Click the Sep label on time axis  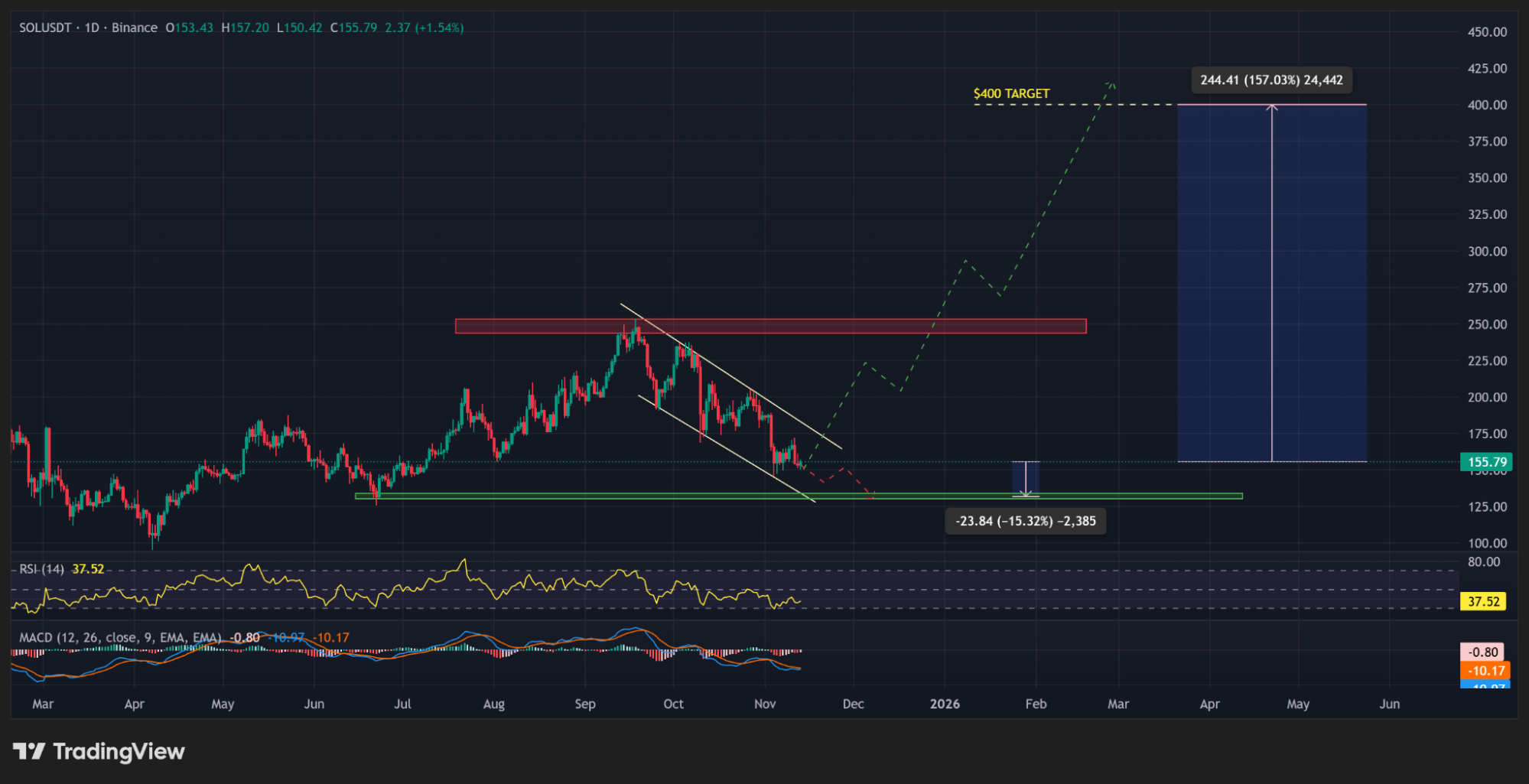click(x=585, y=704)
